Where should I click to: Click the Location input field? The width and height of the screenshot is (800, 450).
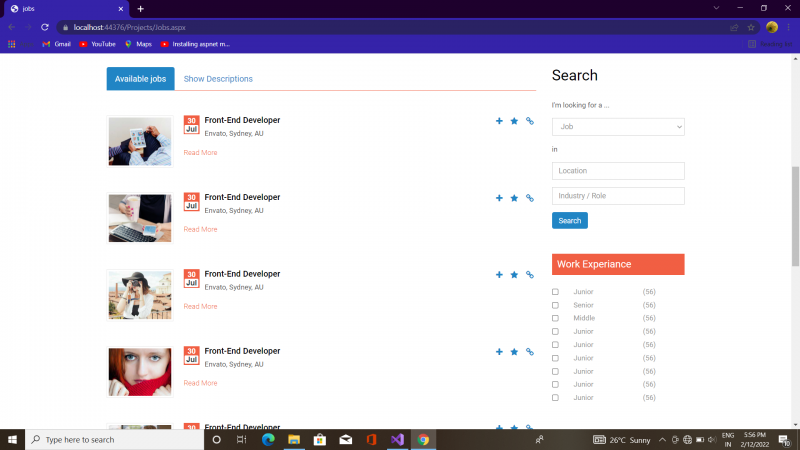(618, 171)
